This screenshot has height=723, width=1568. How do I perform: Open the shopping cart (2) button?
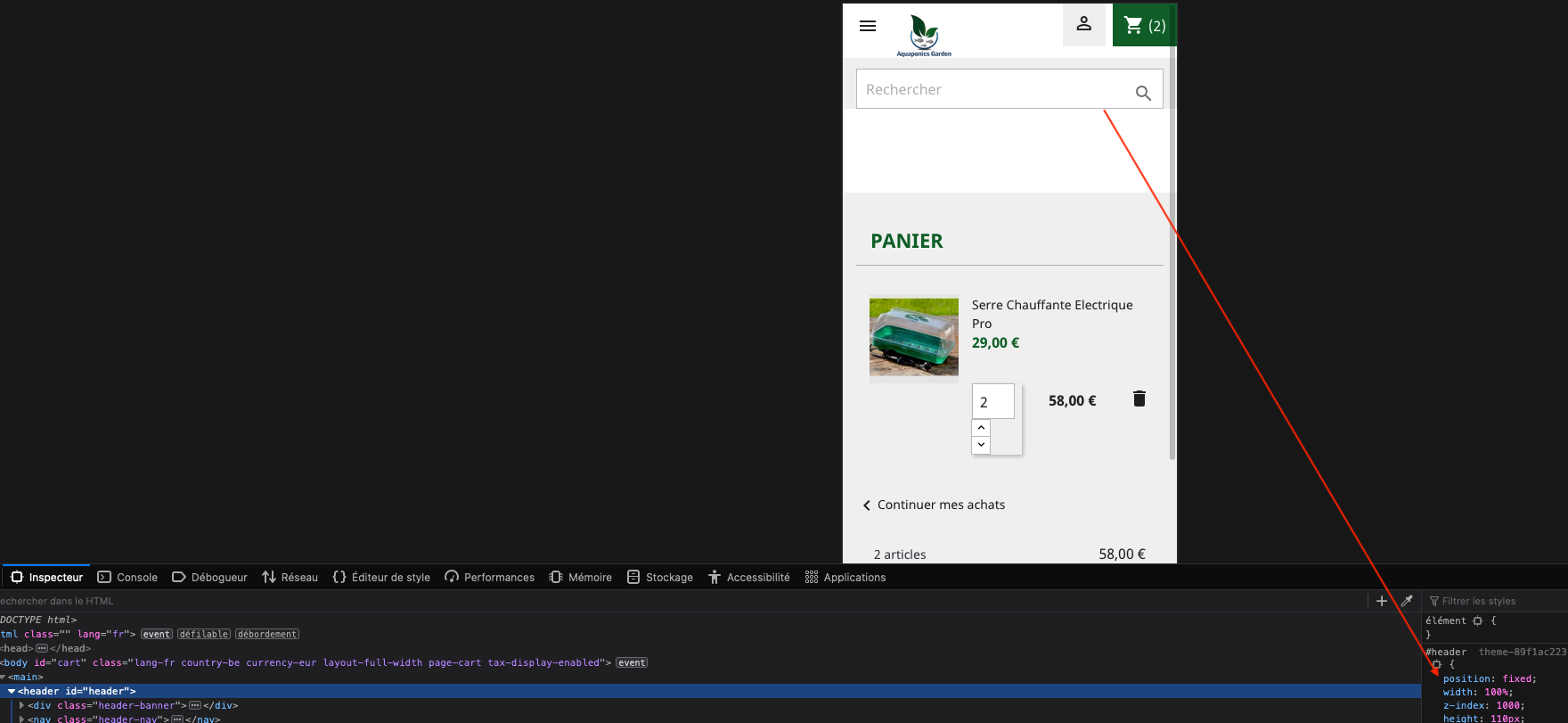1144,25
